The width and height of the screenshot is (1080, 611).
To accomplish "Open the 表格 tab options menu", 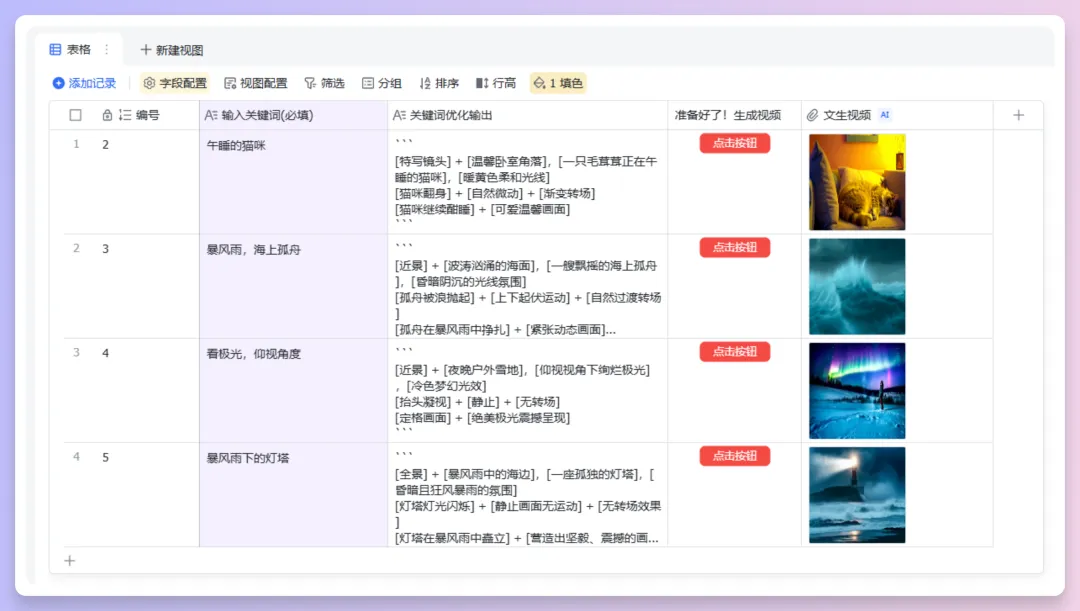I will 105,48.
